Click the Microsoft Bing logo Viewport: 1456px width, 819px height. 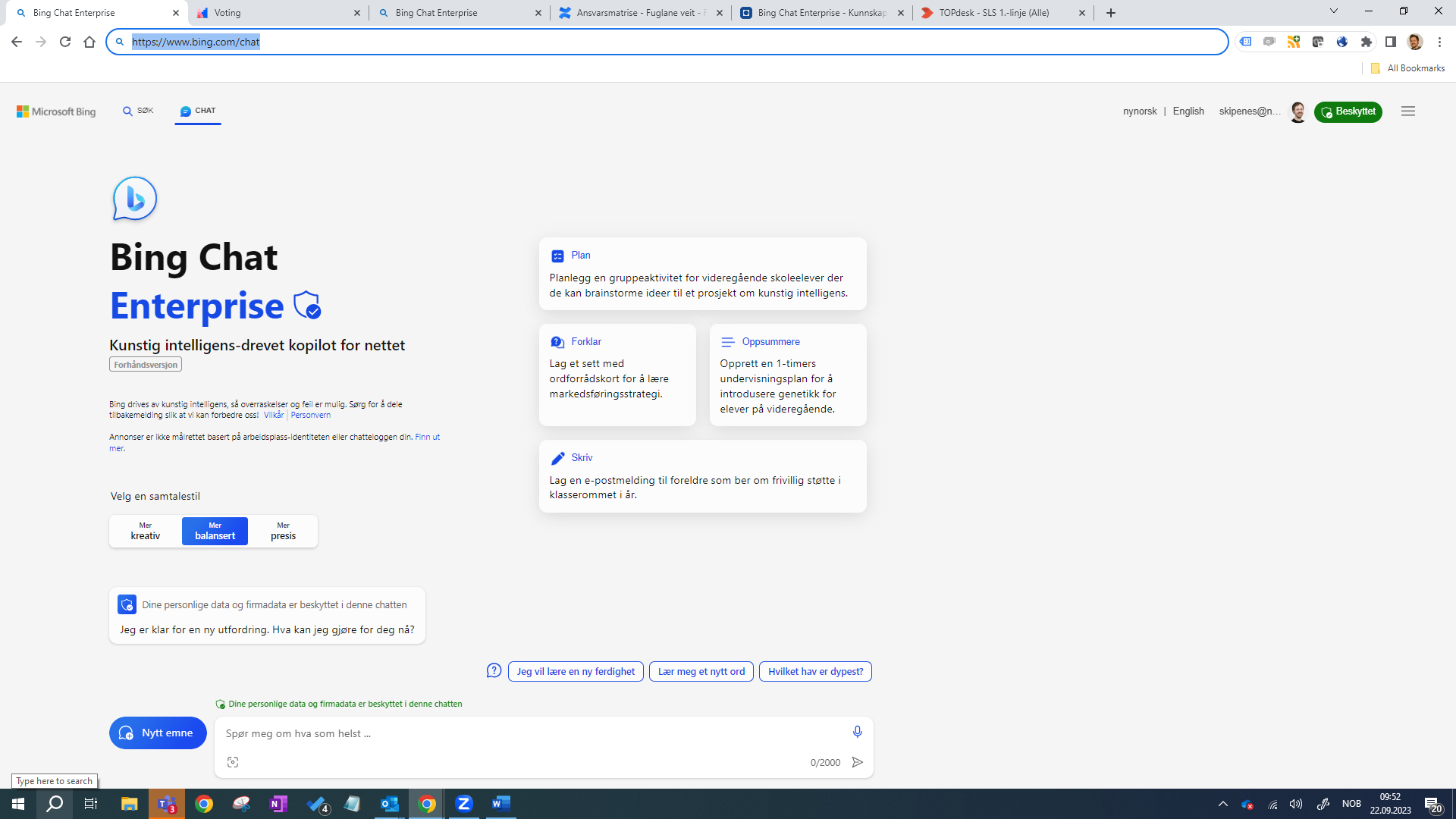[x=56, y=111]
